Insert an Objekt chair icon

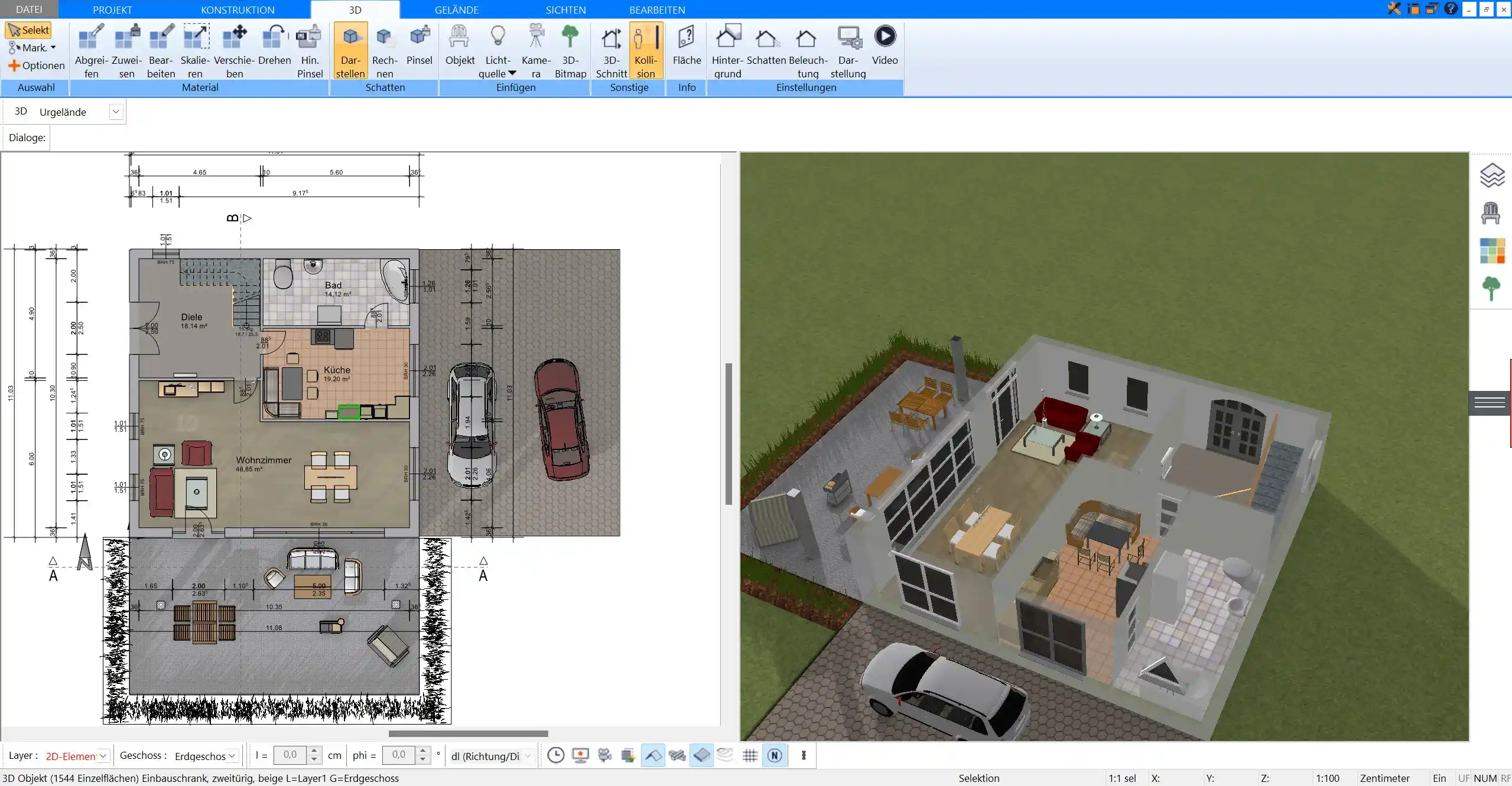(460, 45)
